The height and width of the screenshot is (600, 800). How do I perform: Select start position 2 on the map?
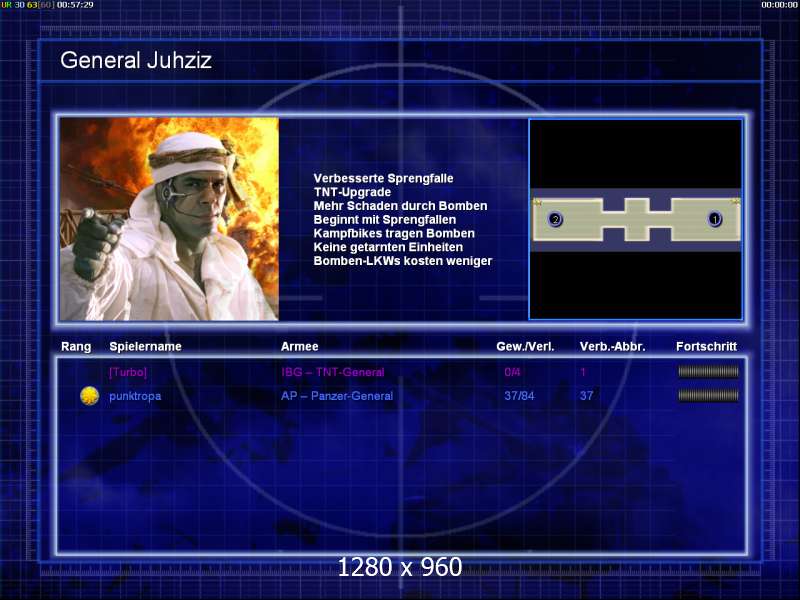click(x=555, y=219)
